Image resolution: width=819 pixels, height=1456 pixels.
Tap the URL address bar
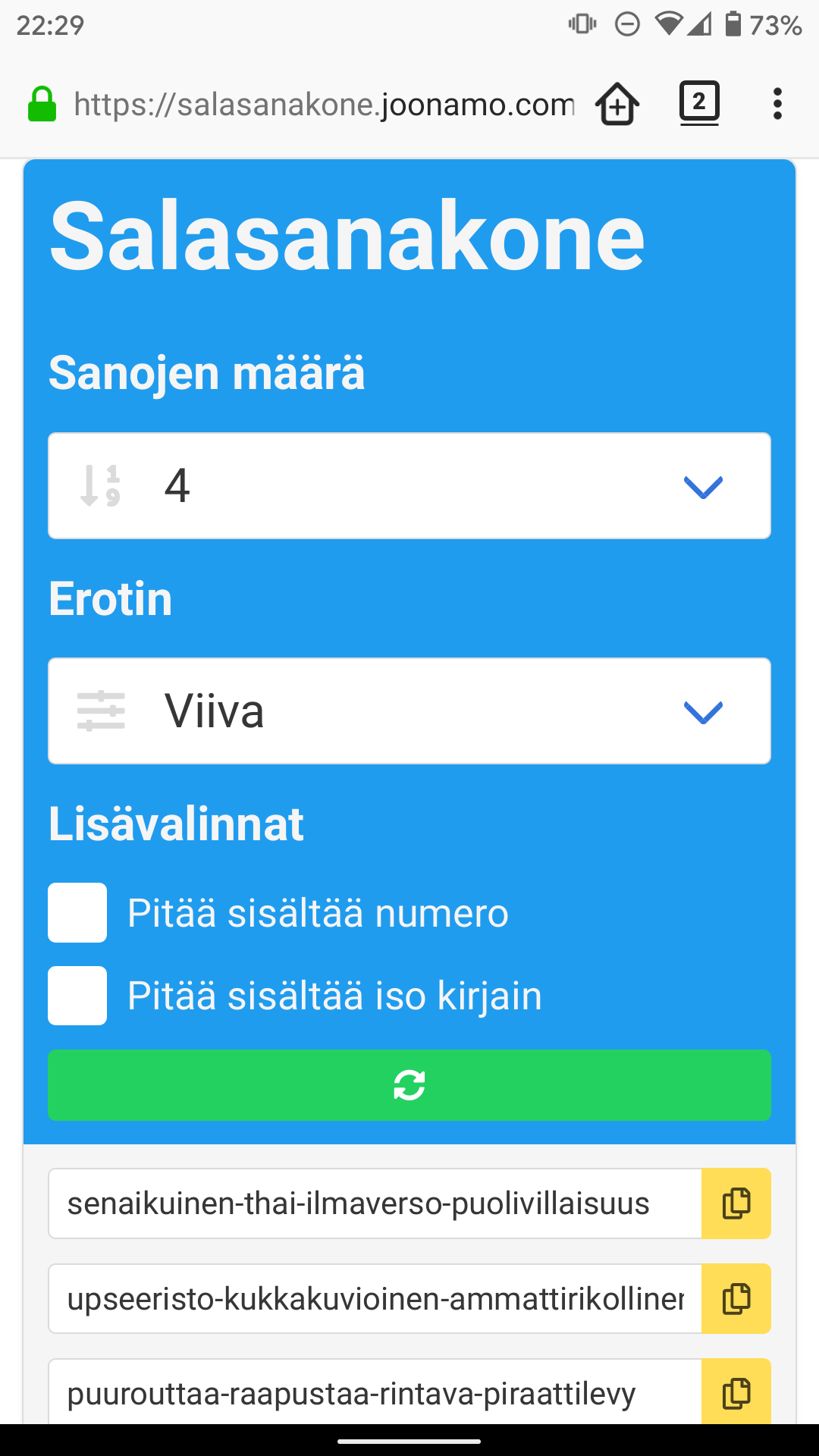pyautogui.click(x=324, y=104)
